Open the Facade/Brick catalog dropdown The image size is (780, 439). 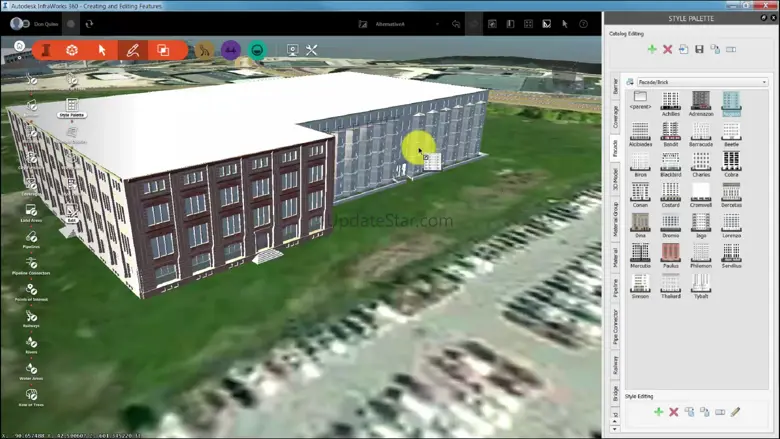pos(702,82)
